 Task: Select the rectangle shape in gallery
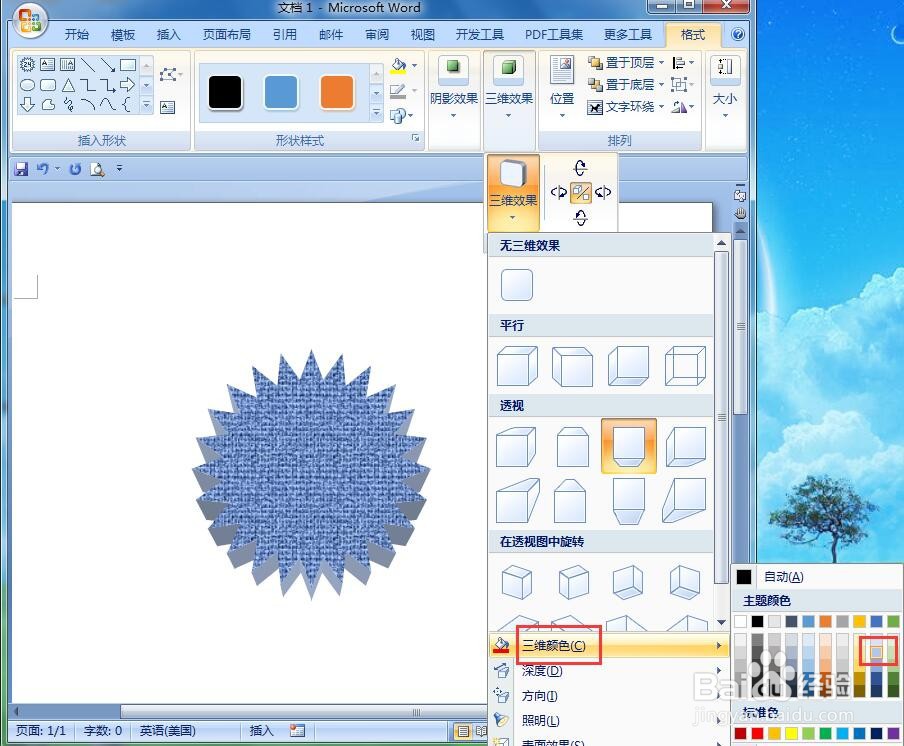(128, 64)
